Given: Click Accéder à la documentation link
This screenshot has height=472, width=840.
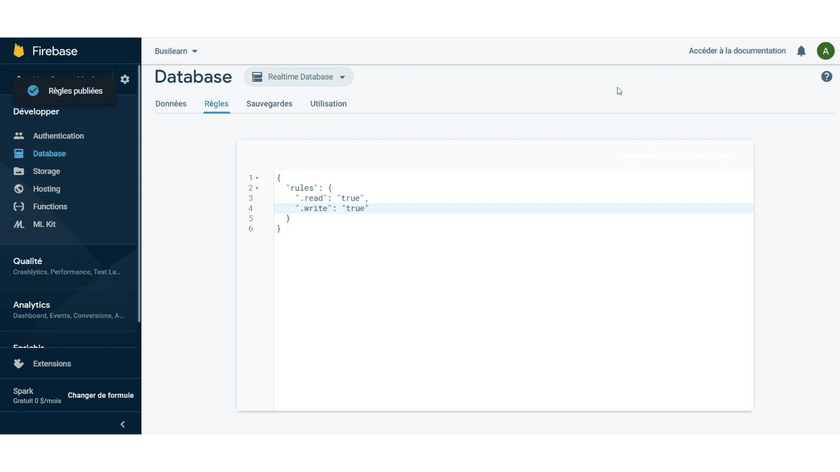Looking at the screenshot, I should tap(737, 51).
